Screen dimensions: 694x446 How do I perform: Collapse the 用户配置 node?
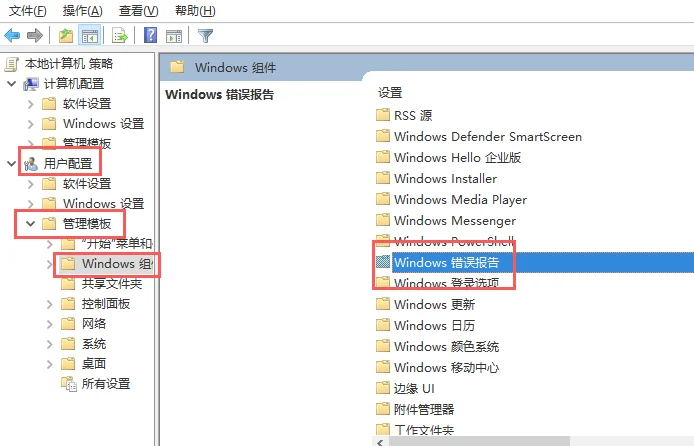tap(12, 164)
